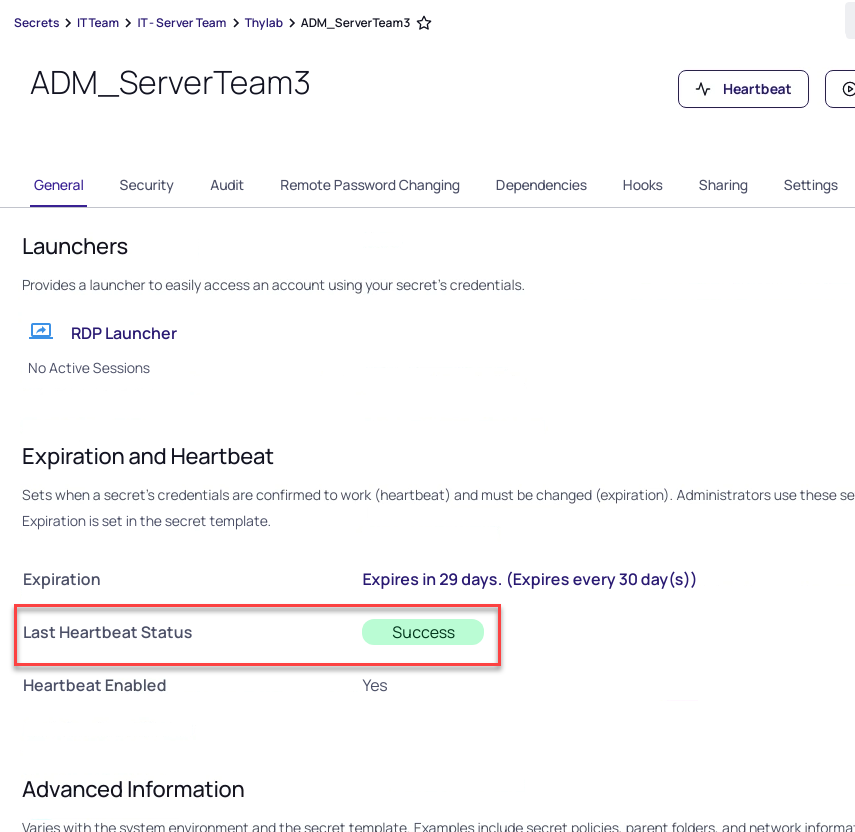The width and height of the screenshot is (855, 832).
Task: Navigate to Secrets in the breadcrumb
Action: (x=36, y=23)
